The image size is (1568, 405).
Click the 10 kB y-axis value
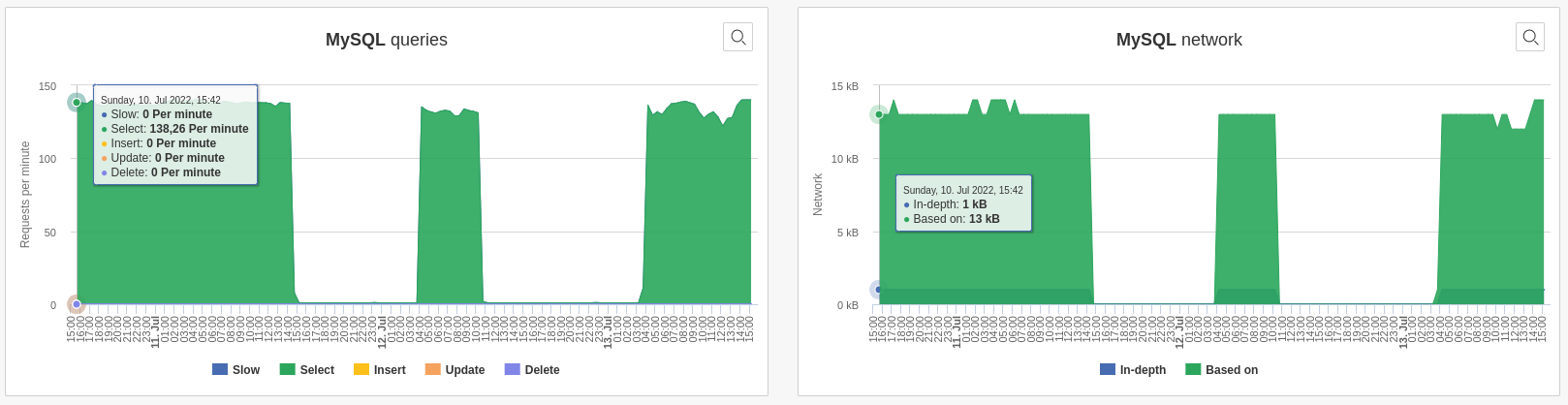pos(845,159)
